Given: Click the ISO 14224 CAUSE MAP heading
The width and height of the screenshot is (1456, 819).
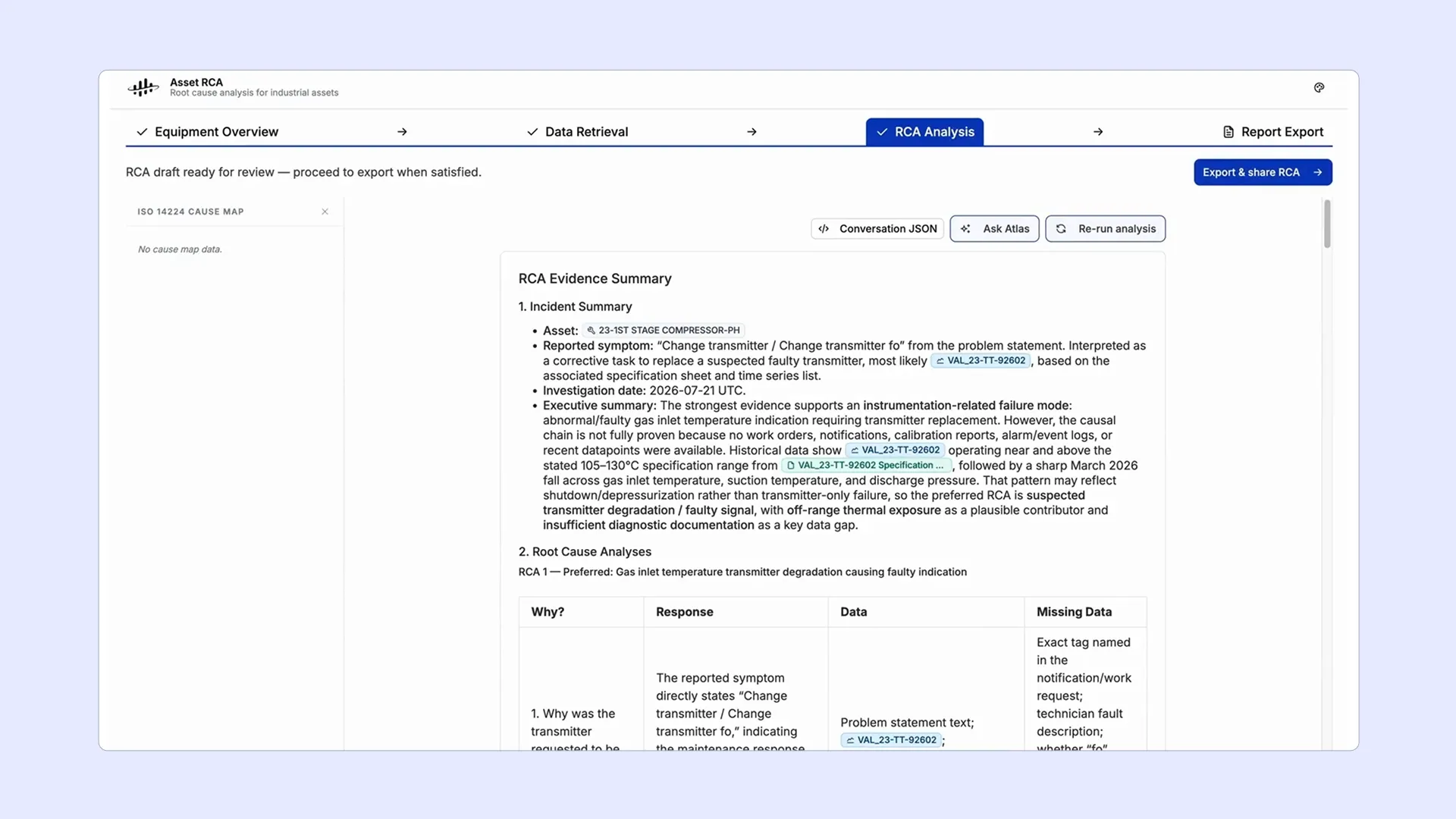Looking at the screenshot, I should click(x=190, y=212).
